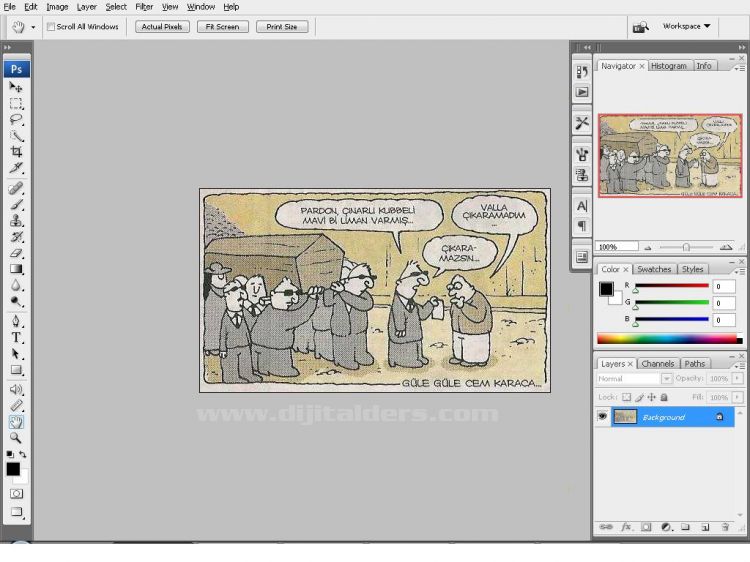The height and width of the screenshot is (562, 750).
Task: Open the Tool Presets panel icon
Action: pos(582,123)
